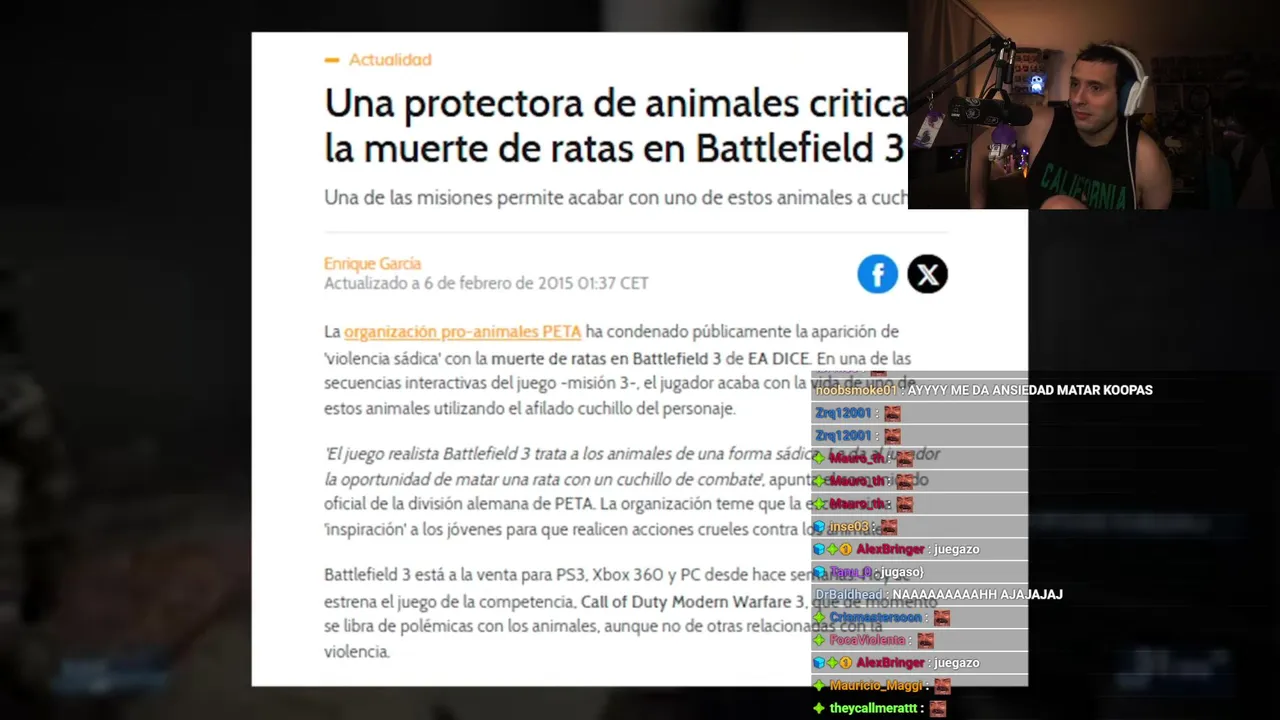Click chat username theycallmerattt

pyautogui.click(x=874, y=709)
